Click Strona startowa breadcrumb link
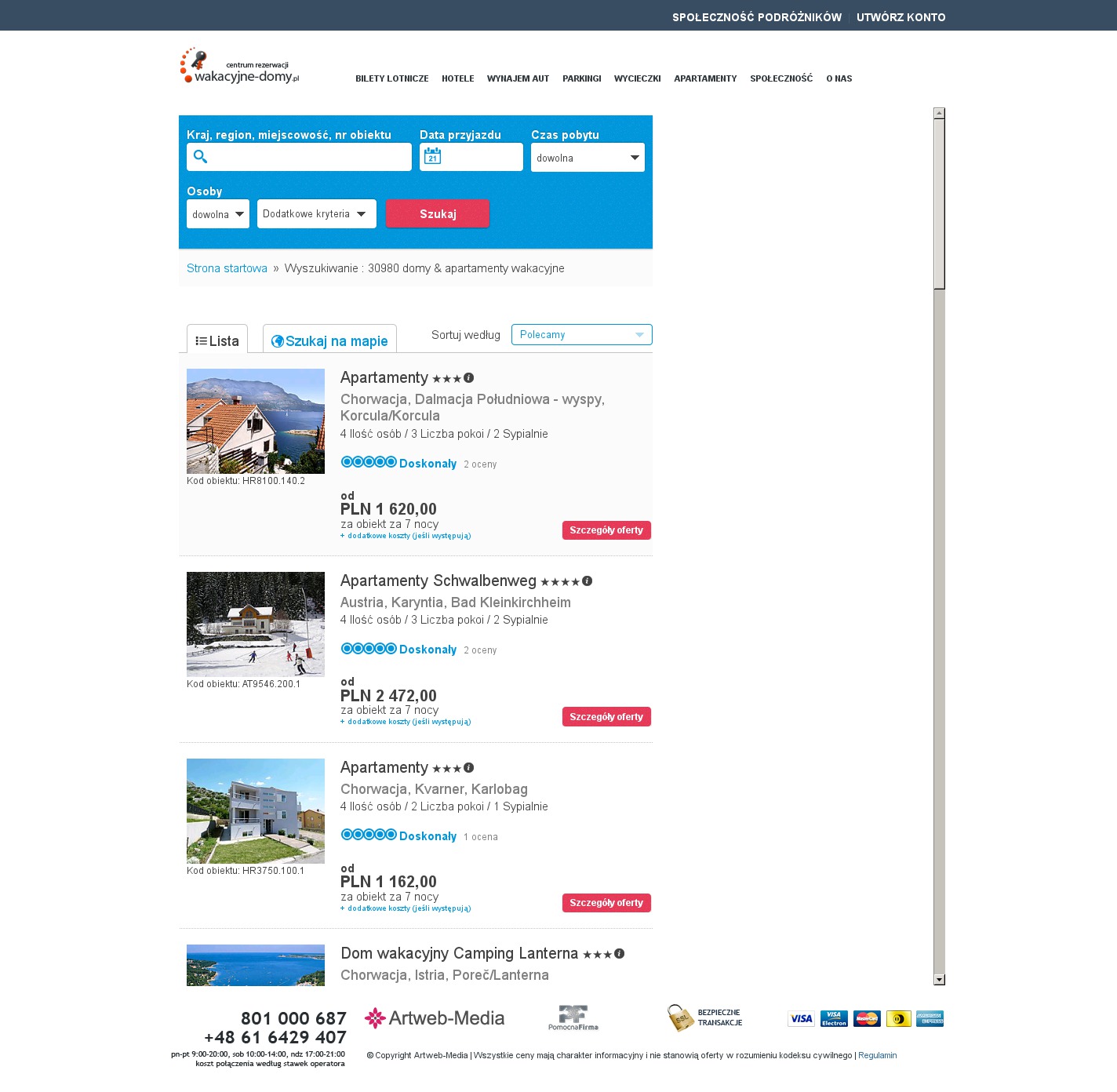This screenshot has width=1117, height=1092. pos(227,268)
